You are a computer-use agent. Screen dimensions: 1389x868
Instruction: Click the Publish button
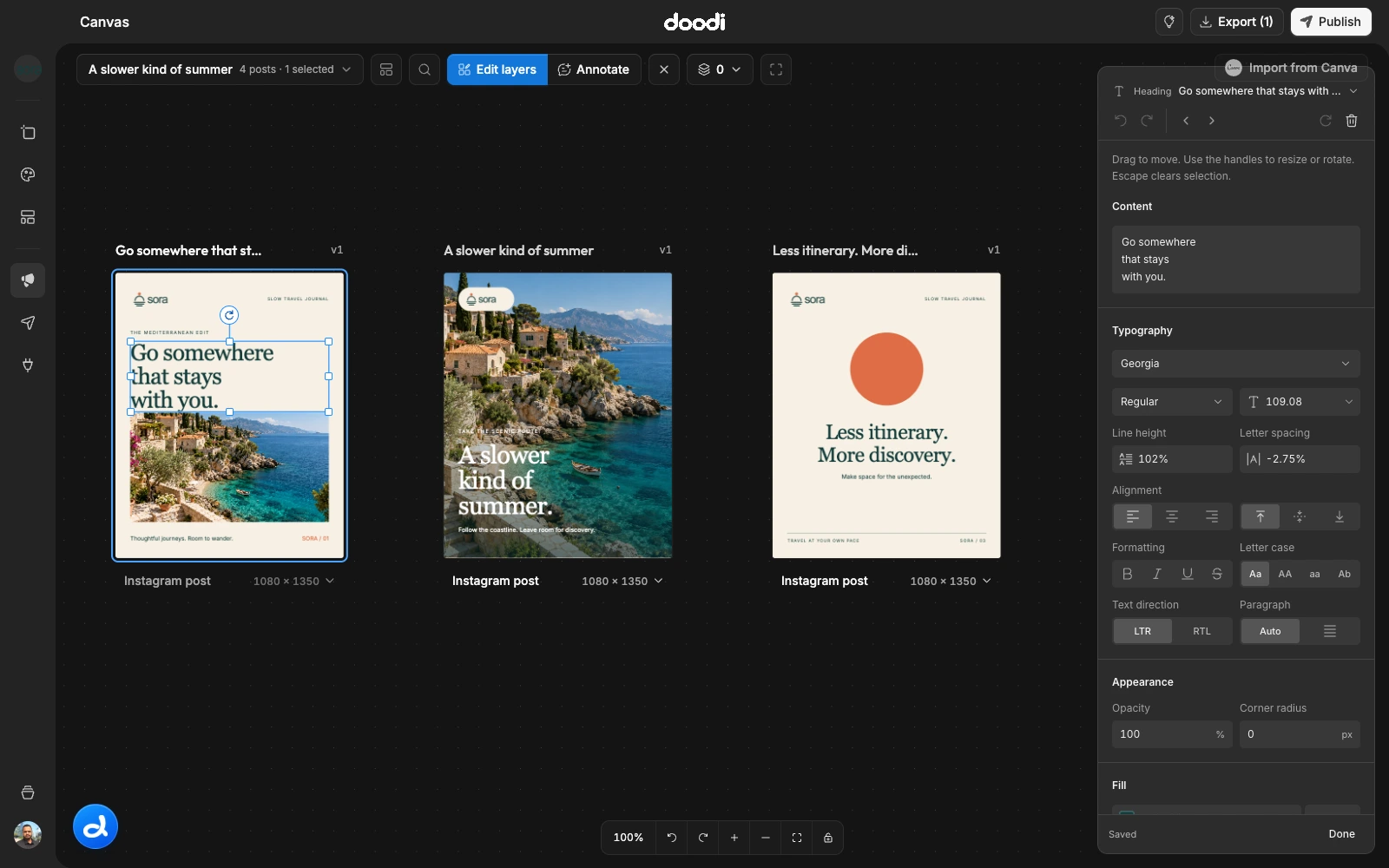(x=1331, y=22)
